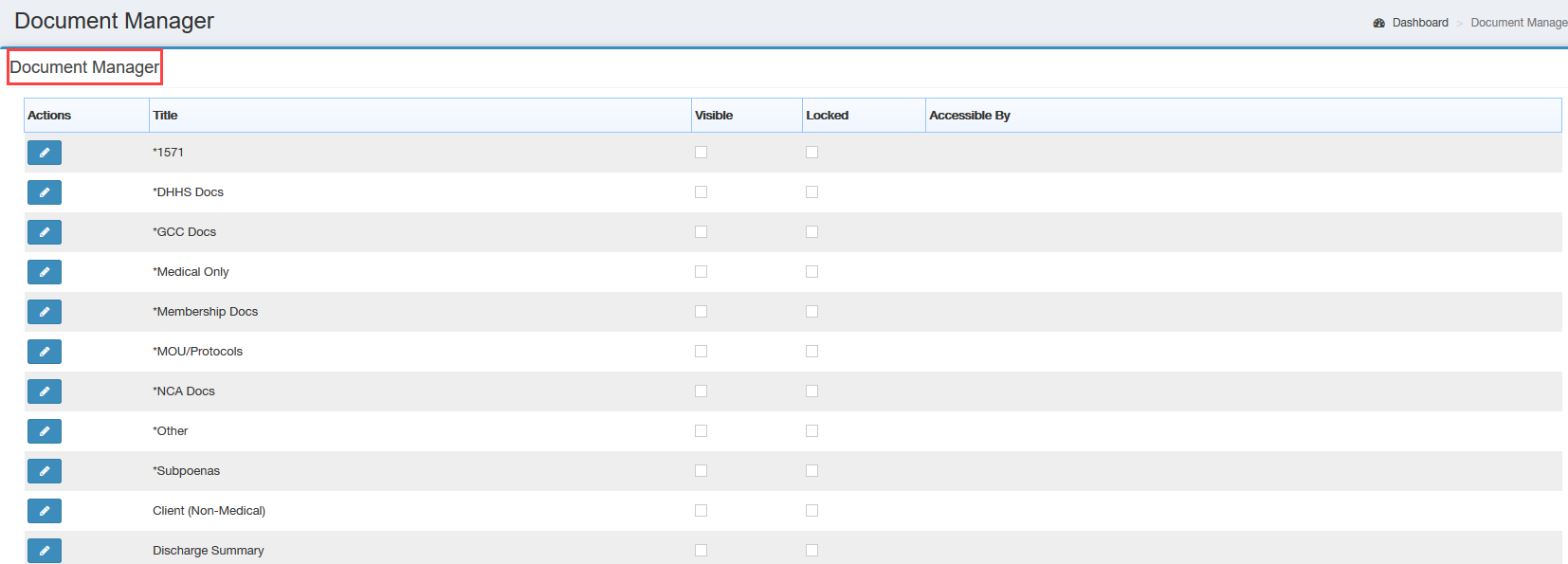Click the Document Manager breadcrumb item
This screenshot has height=564, width=1568.
1519,23
